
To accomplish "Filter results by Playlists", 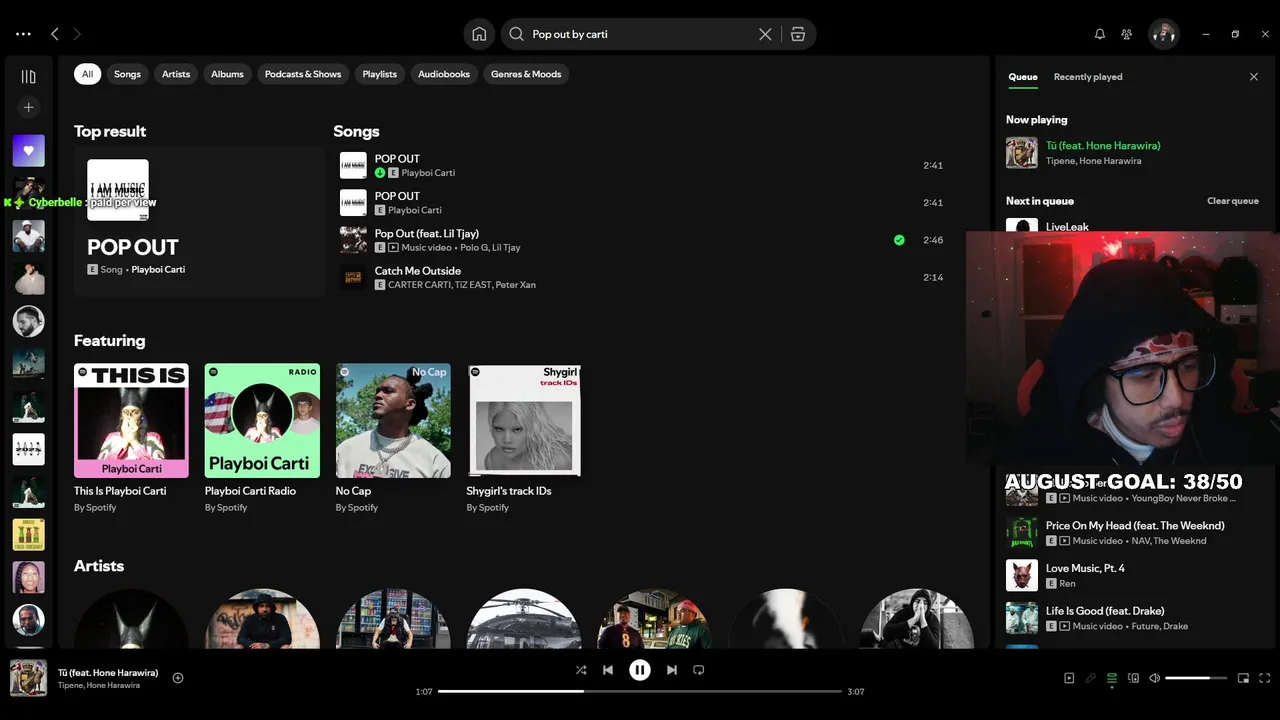I will pyautogui.click(x=380, y=74).
